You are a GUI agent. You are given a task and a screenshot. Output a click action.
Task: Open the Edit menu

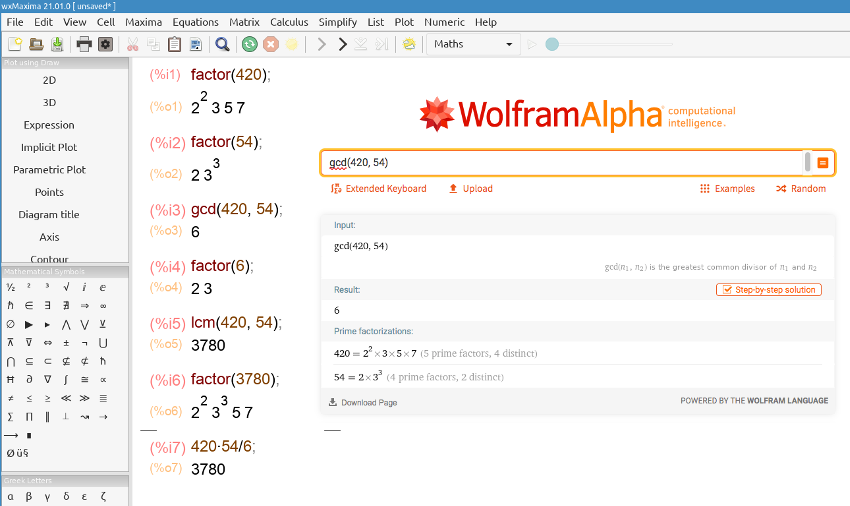pyautogui.click(x=43, y=22)
